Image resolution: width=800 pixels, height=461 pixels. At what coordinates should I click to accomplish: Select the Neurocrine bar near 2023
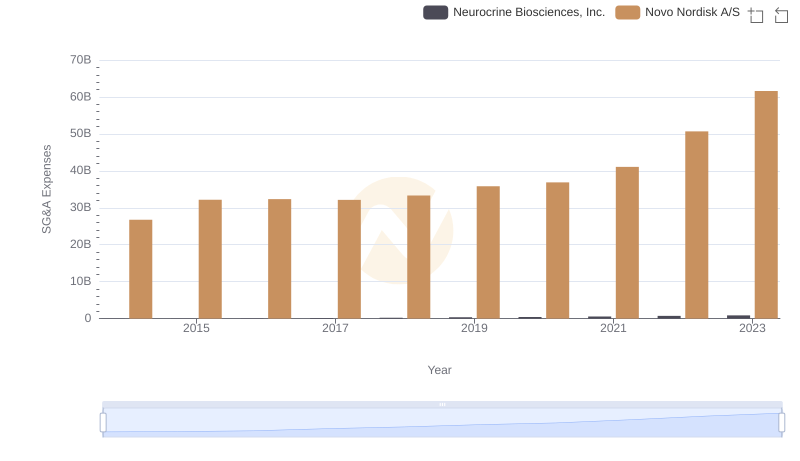(739, 317)
